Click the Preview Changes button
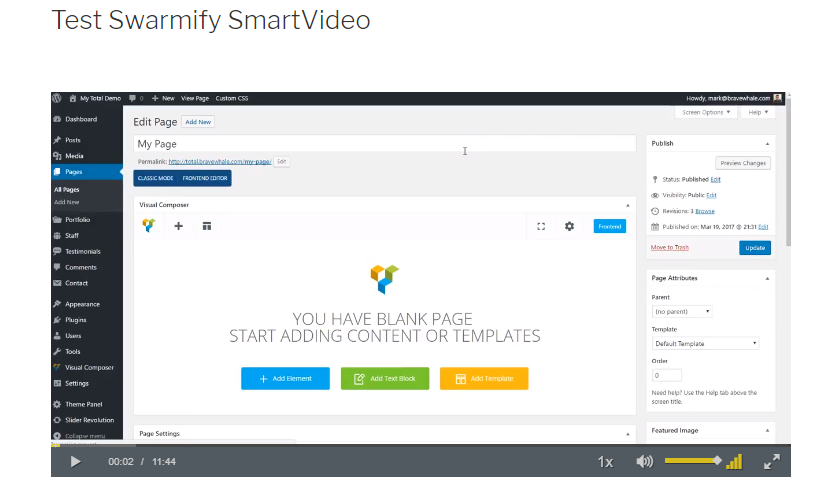Image resolution: width=838 pixels, height=485 pixels. (x=743, y=163)
